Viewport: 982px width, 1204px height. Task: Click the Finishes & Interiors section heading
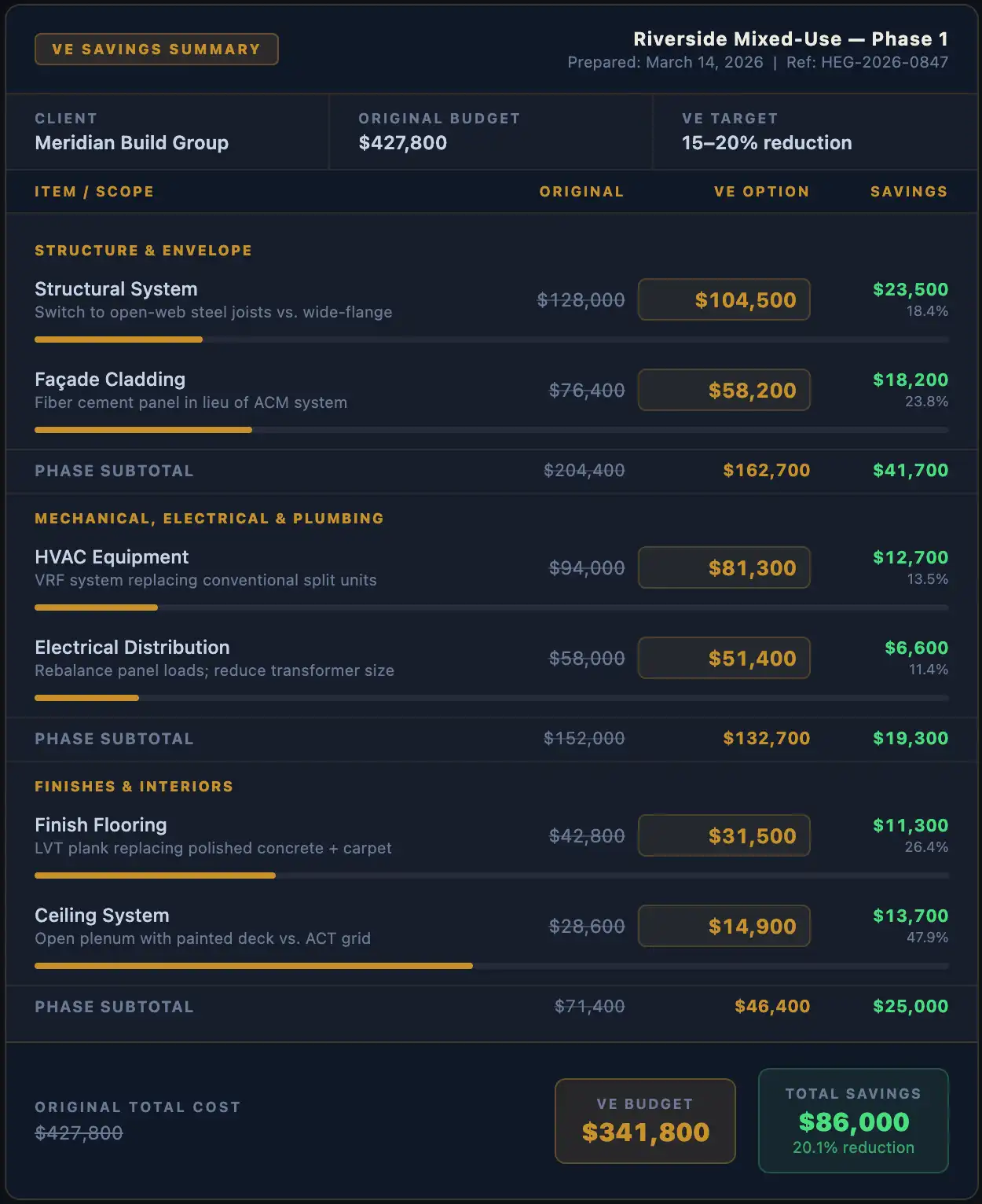(134, 787)
